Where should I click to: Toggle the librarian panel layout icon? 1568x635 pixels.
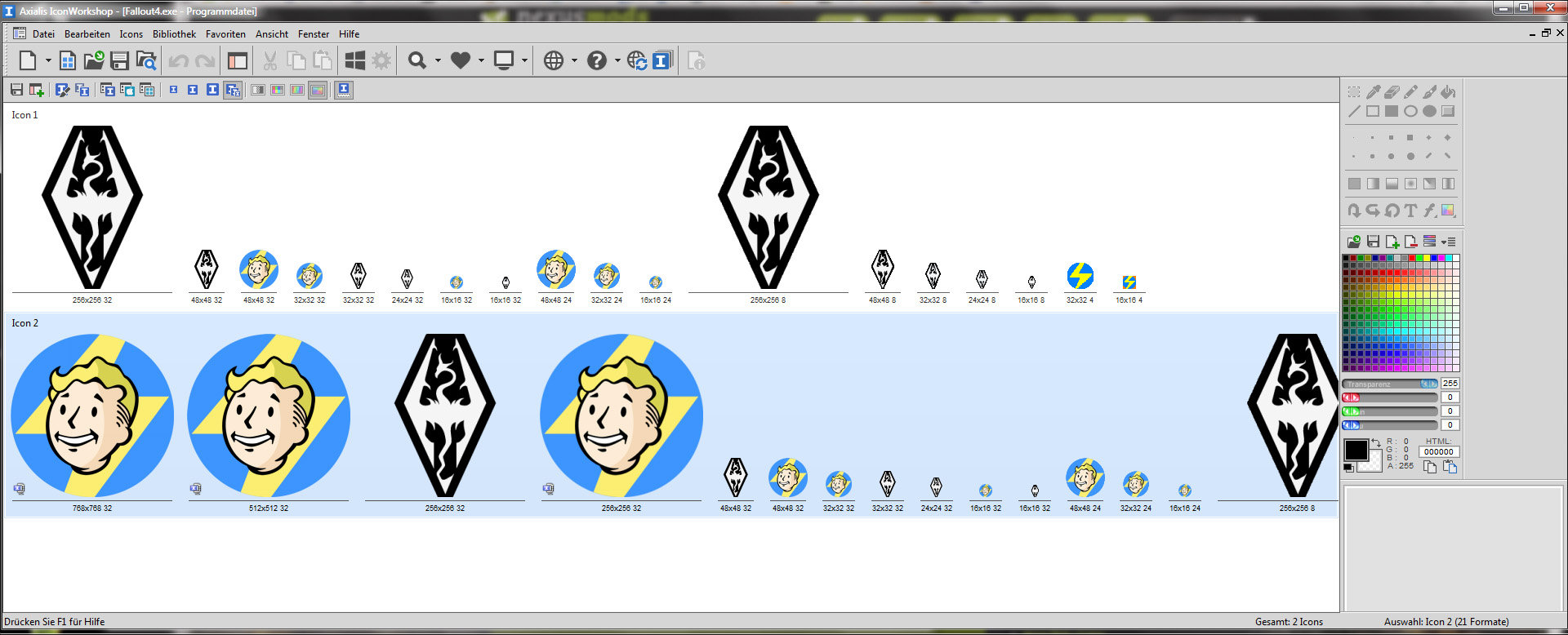coord(238,60)
